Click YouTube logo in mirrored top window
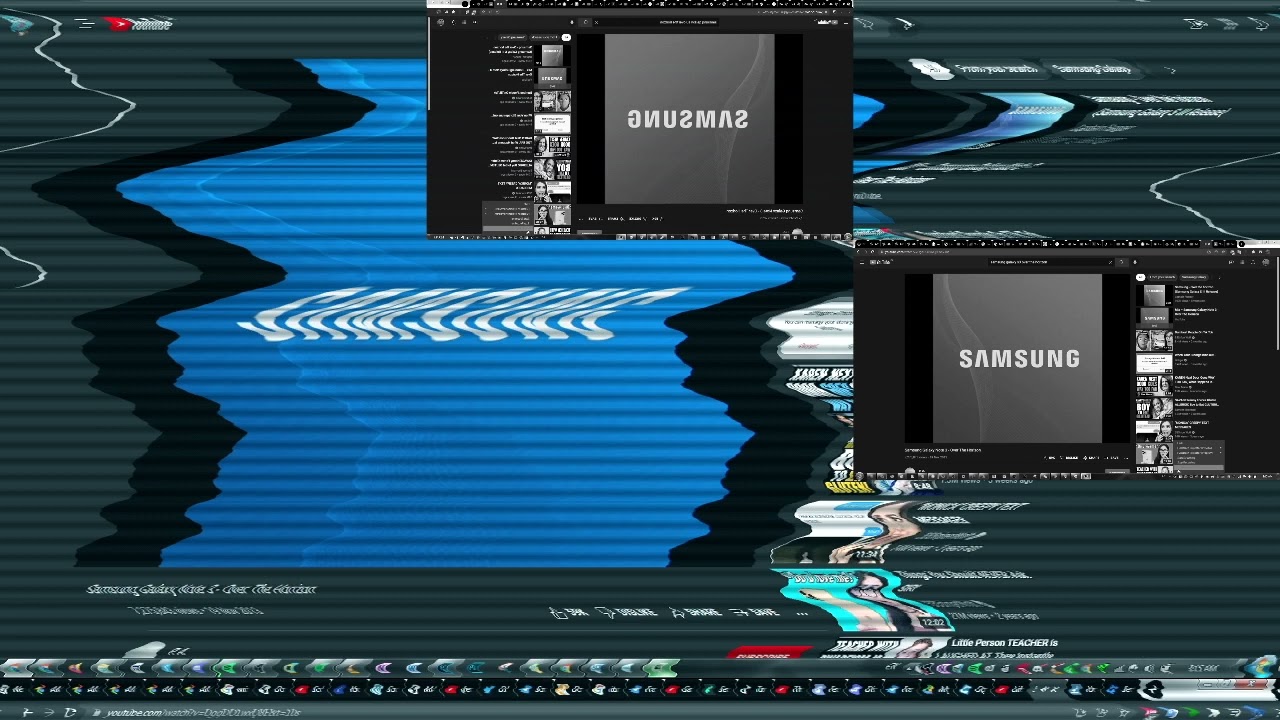Screen dimensions: 1280x720 pos(825,22)
